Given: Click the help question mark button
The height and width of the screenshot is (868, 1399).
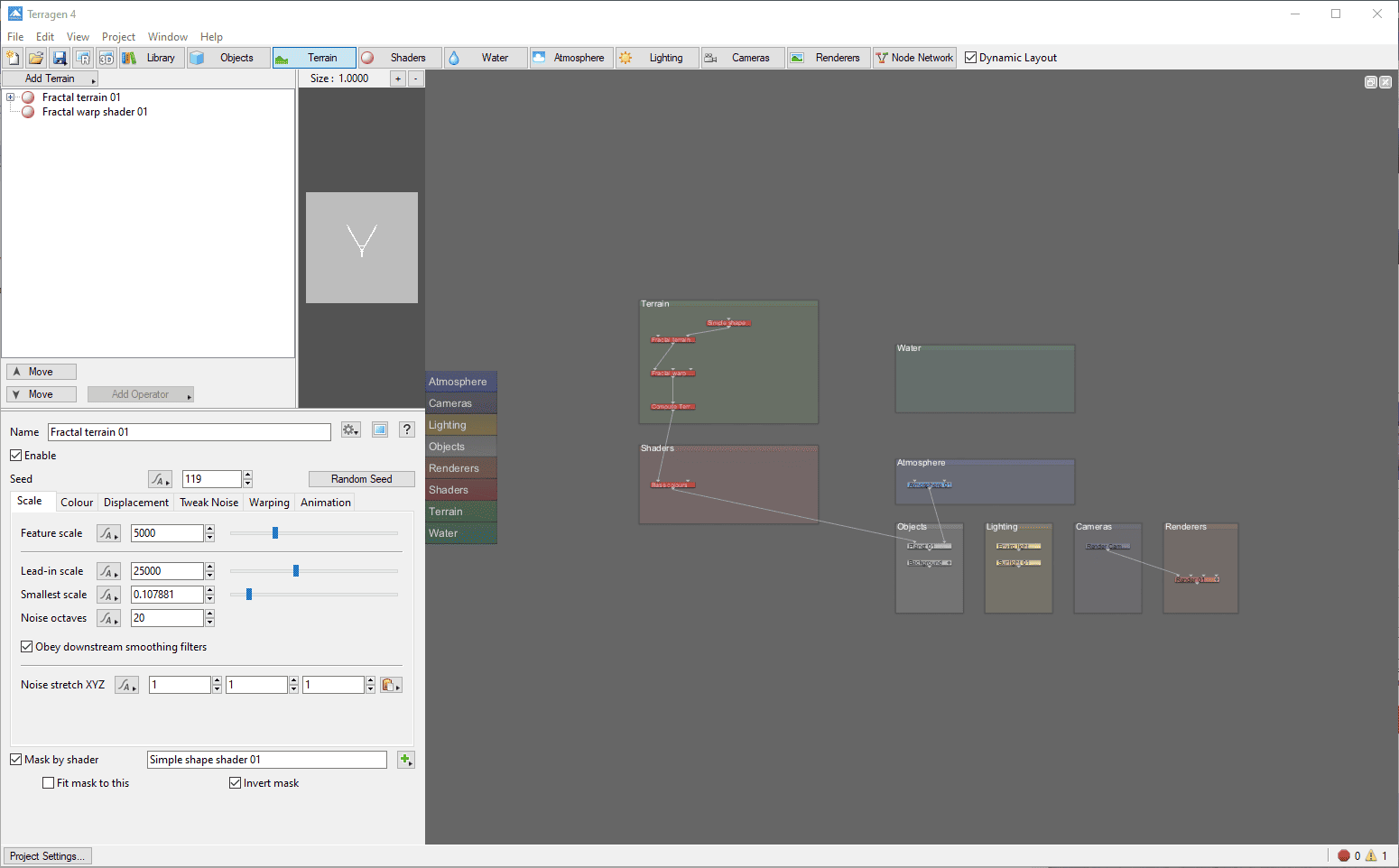Looking at the screenshot, I should [407, 429].
